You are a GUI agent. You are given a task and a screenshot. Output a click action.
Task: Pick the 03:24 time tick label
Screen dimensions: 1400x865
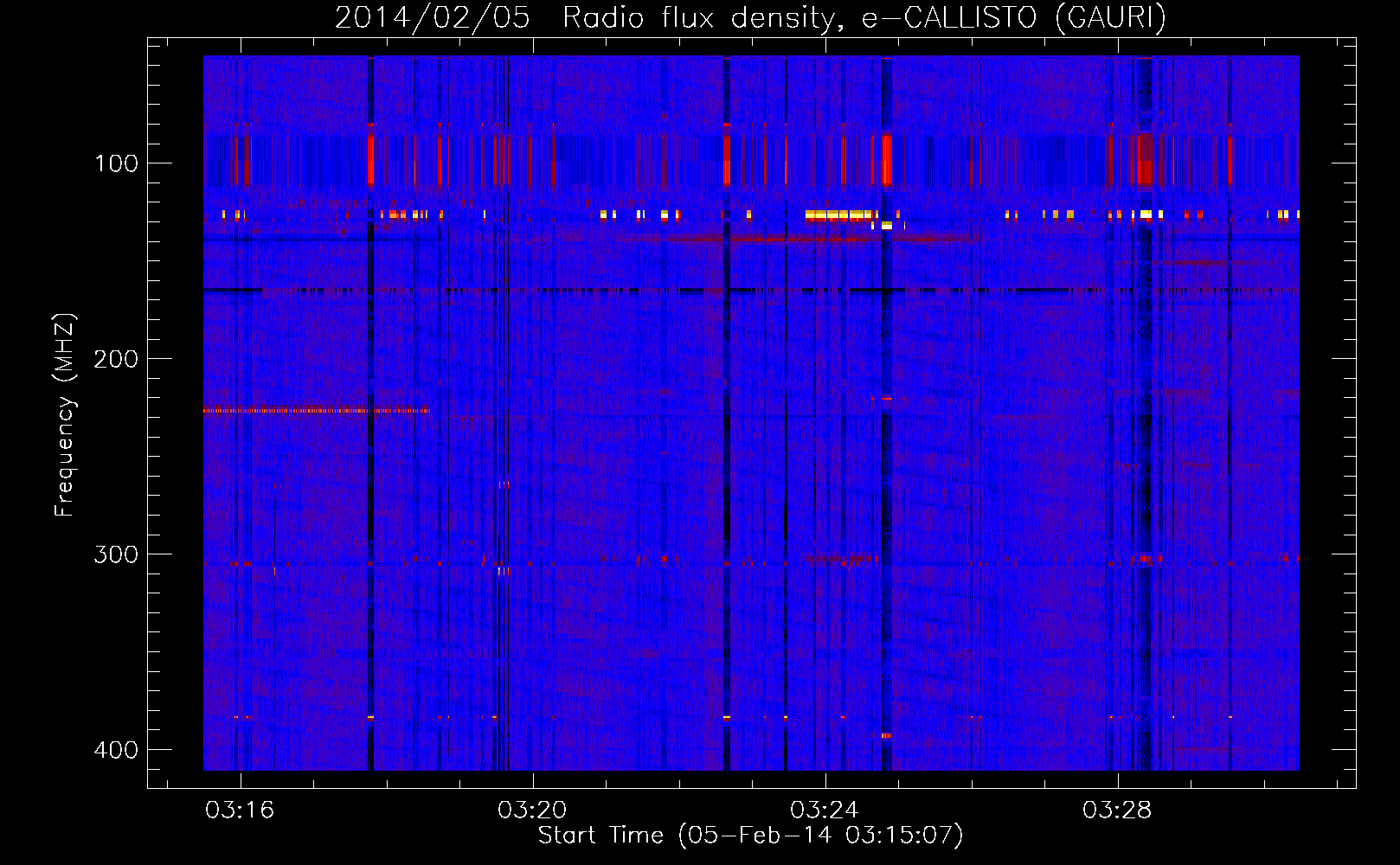coord(825,811)
